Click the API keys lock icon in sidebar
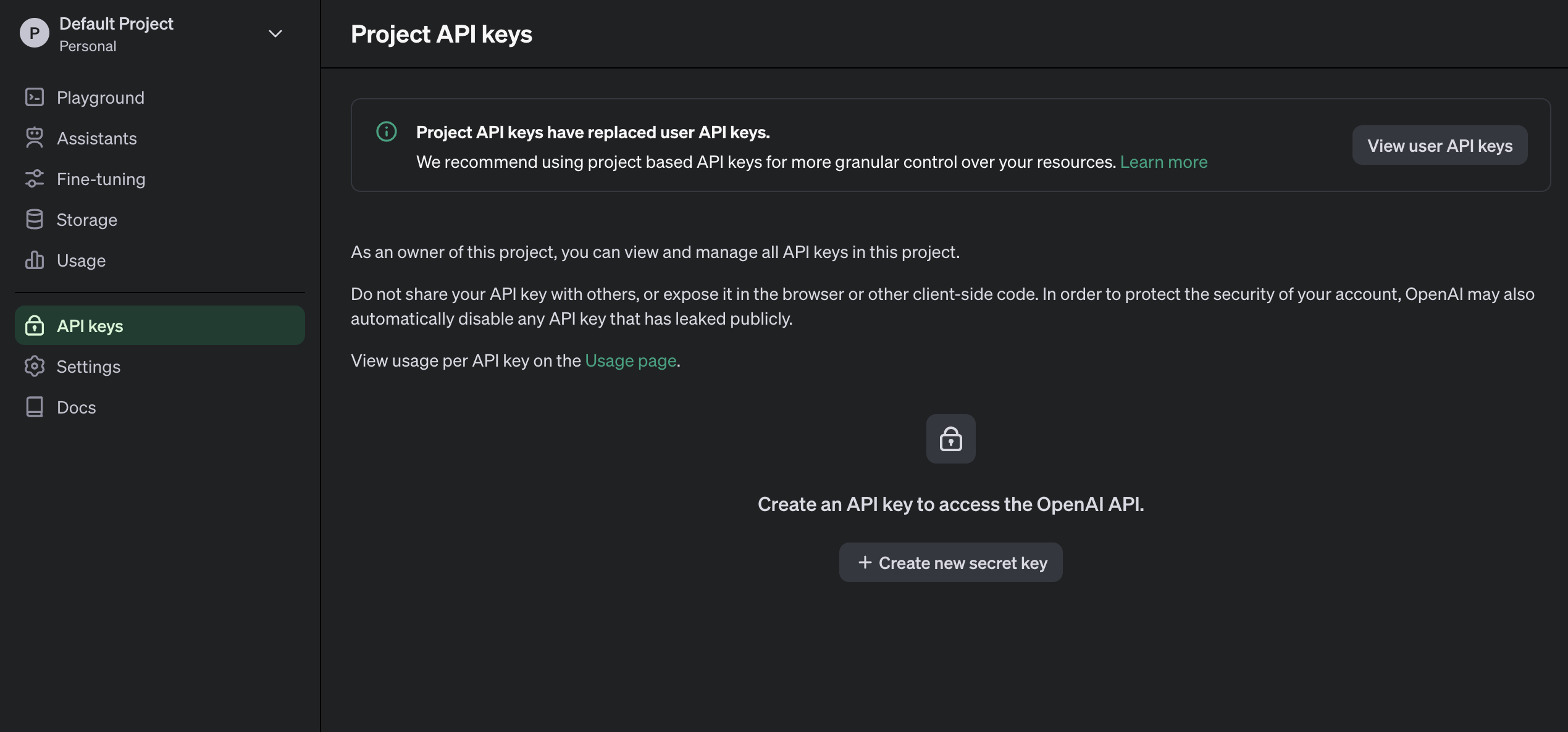The width and height of the screenshot is (1568, 732). click(x=35, y=325)
